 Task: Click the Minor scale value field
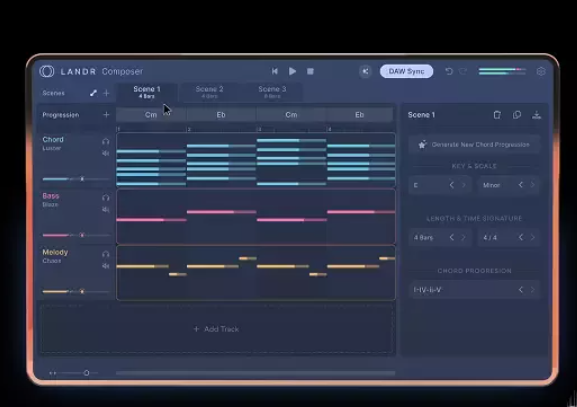click(509, 185)
